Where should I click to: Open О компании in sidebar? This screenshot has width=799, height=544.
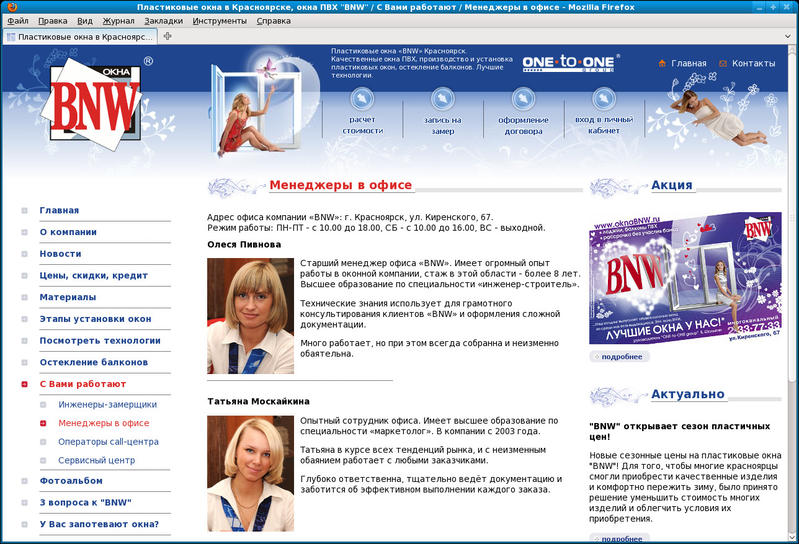68,232
